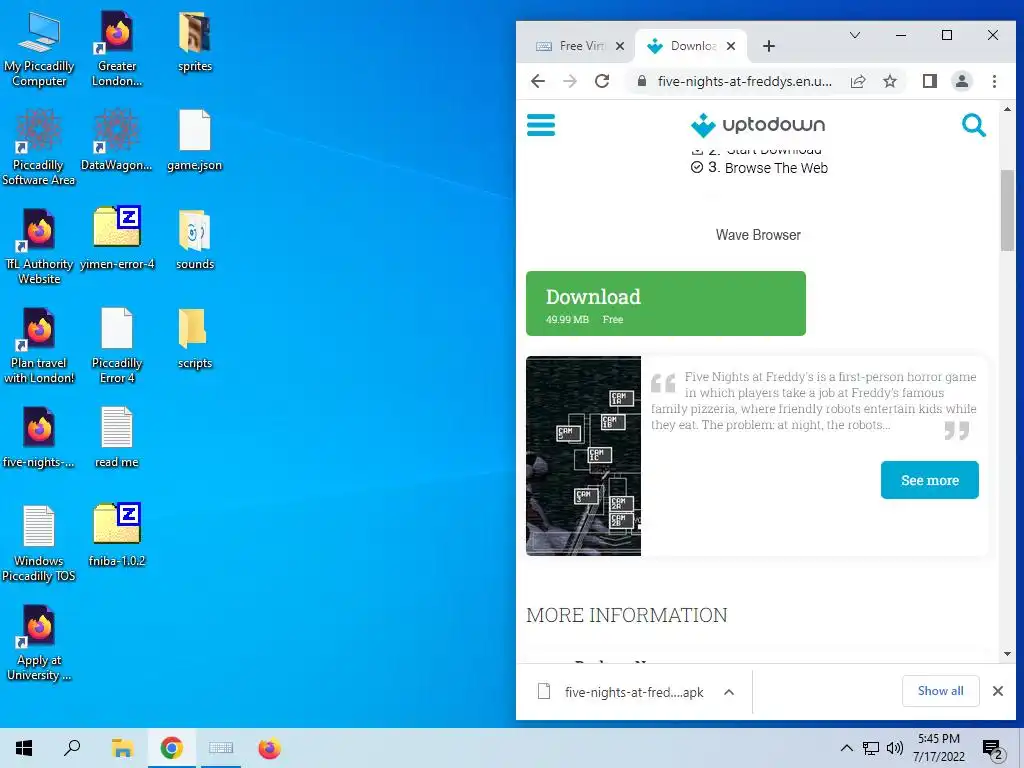
Task: Open the Chrome profile avatar
Action: coord(962,81)
